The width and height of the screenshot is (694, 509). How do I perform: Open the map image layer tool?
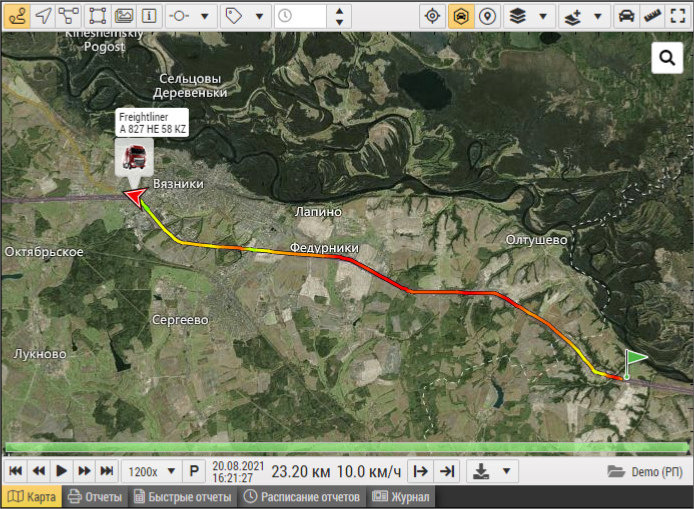click(123, 16)
